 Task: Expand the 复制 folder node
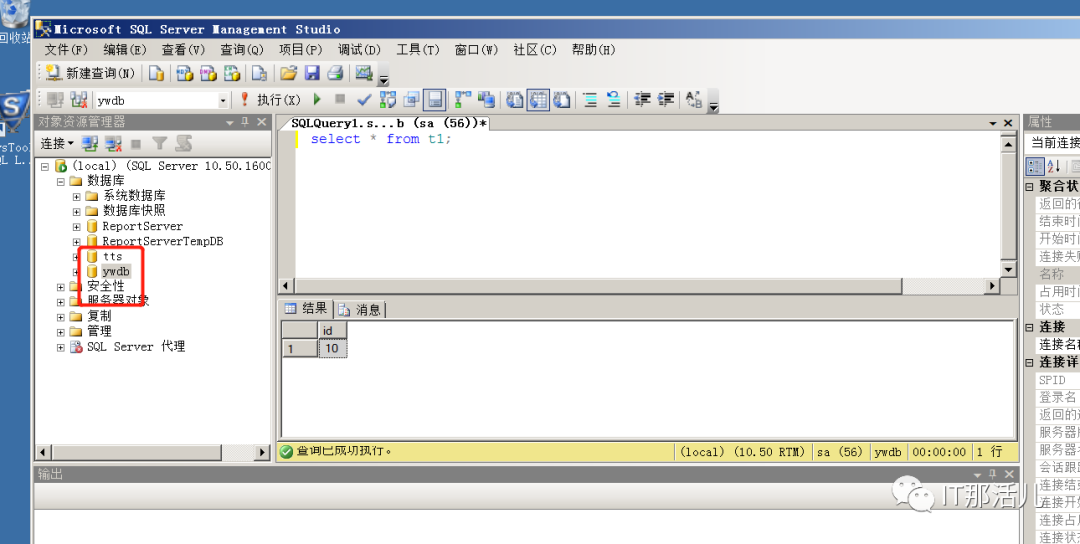click(61, 317)
